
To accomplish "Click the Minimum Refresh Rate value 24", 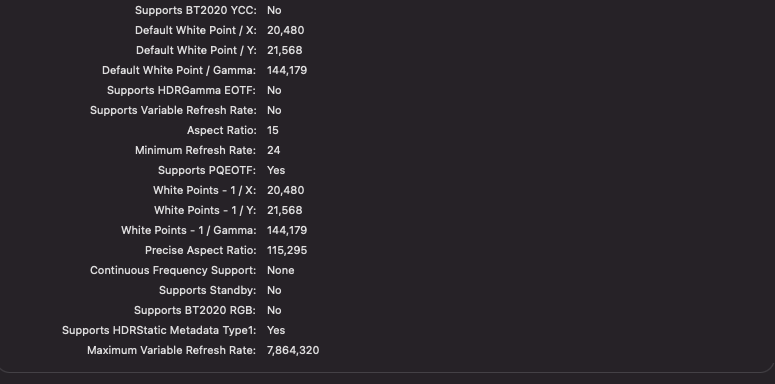I will (x=273, y=150).
